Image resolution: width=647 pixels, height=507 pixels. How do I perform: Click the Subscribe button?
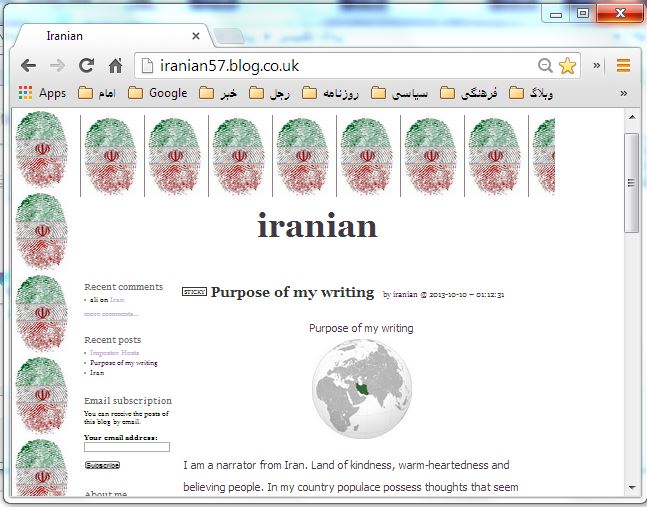(x=102, y=465)
